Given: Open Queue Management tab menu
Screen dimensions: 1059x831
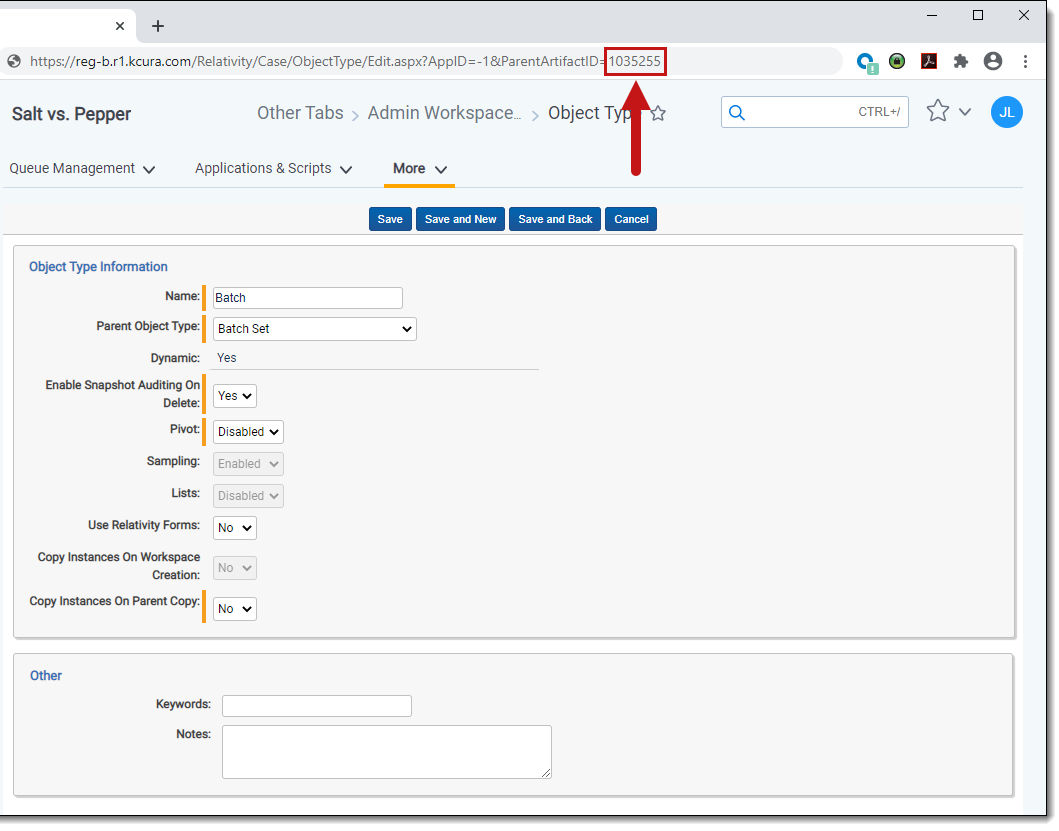Looking at the screenshot, I should [82, 169].
